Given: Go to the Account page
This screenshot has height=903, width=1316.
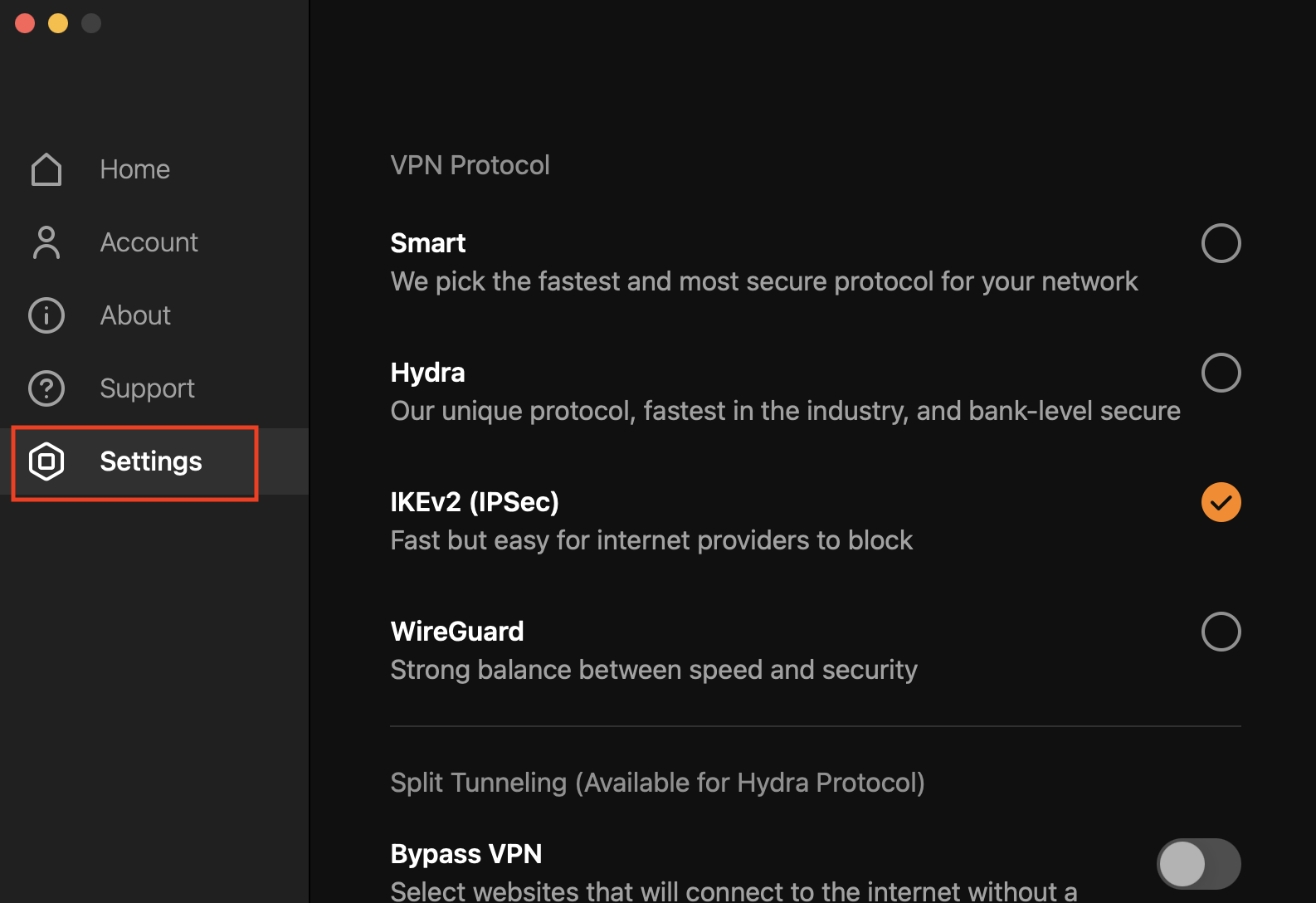Looking at the screenshot, I should coord(154,242).
